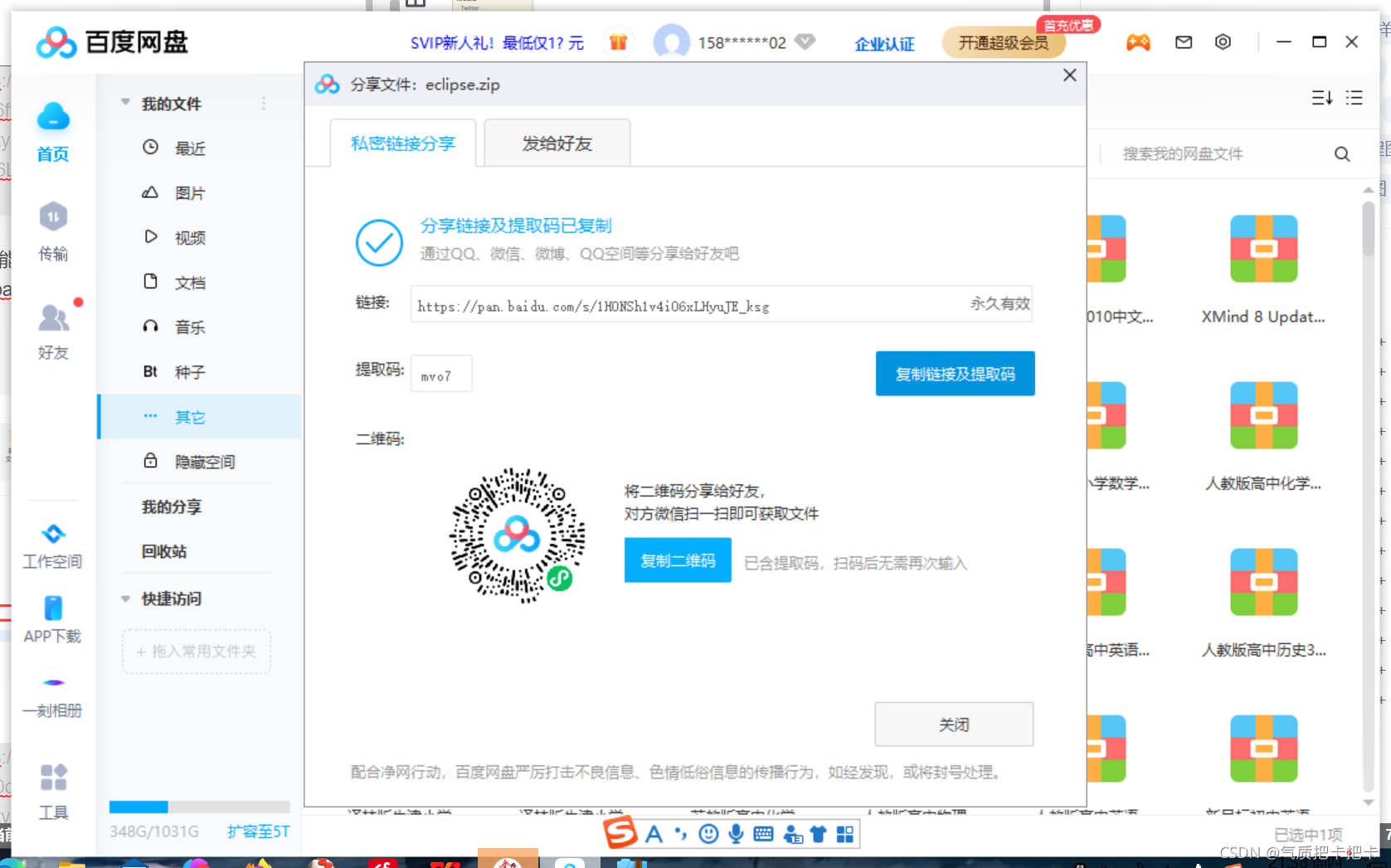The width and height of the screenshot is (1391, 868).
Task: Click 复制链接及提取码 button
Action: click(955, 374)
